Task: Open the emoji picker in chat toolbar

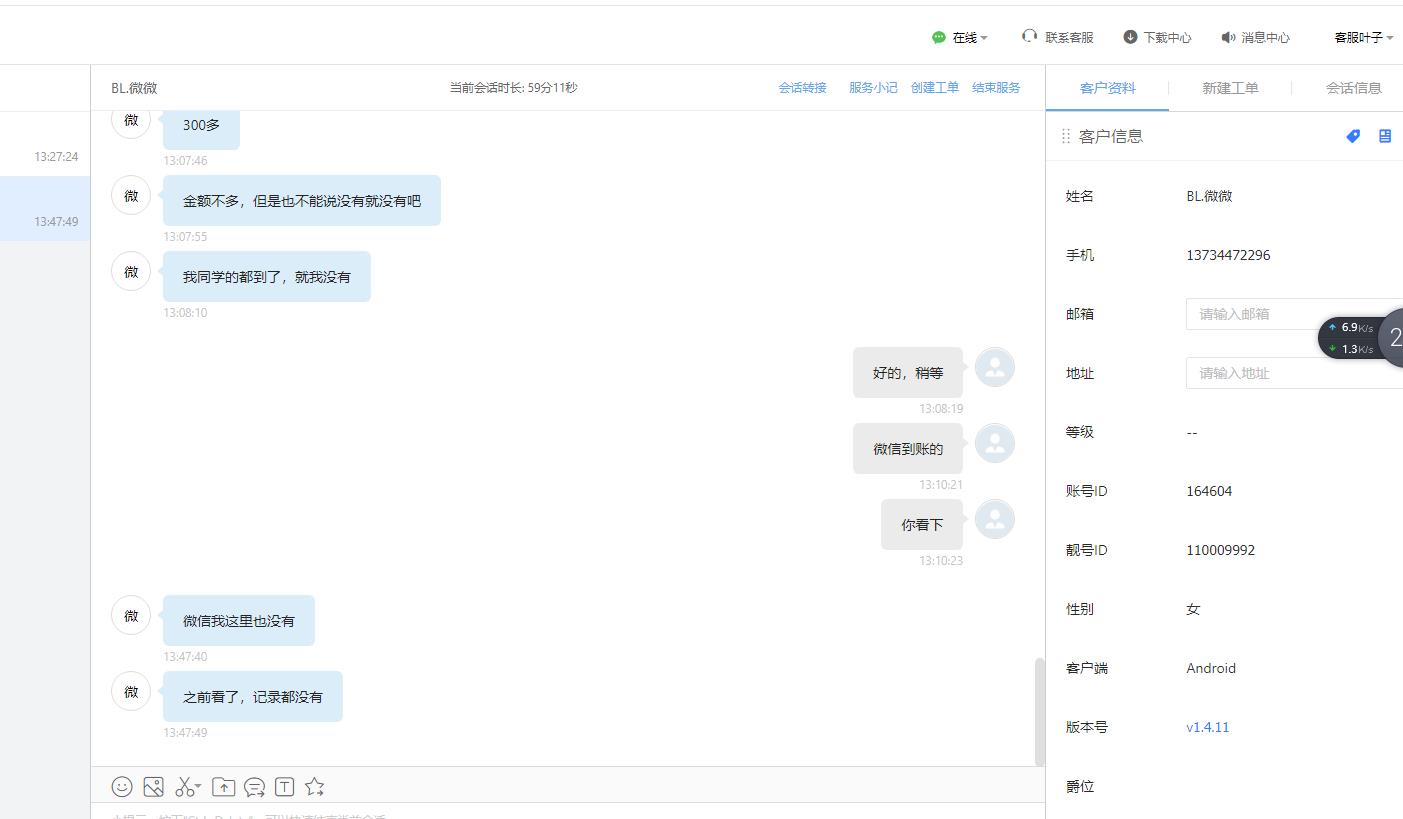Action: pos(122,787)
